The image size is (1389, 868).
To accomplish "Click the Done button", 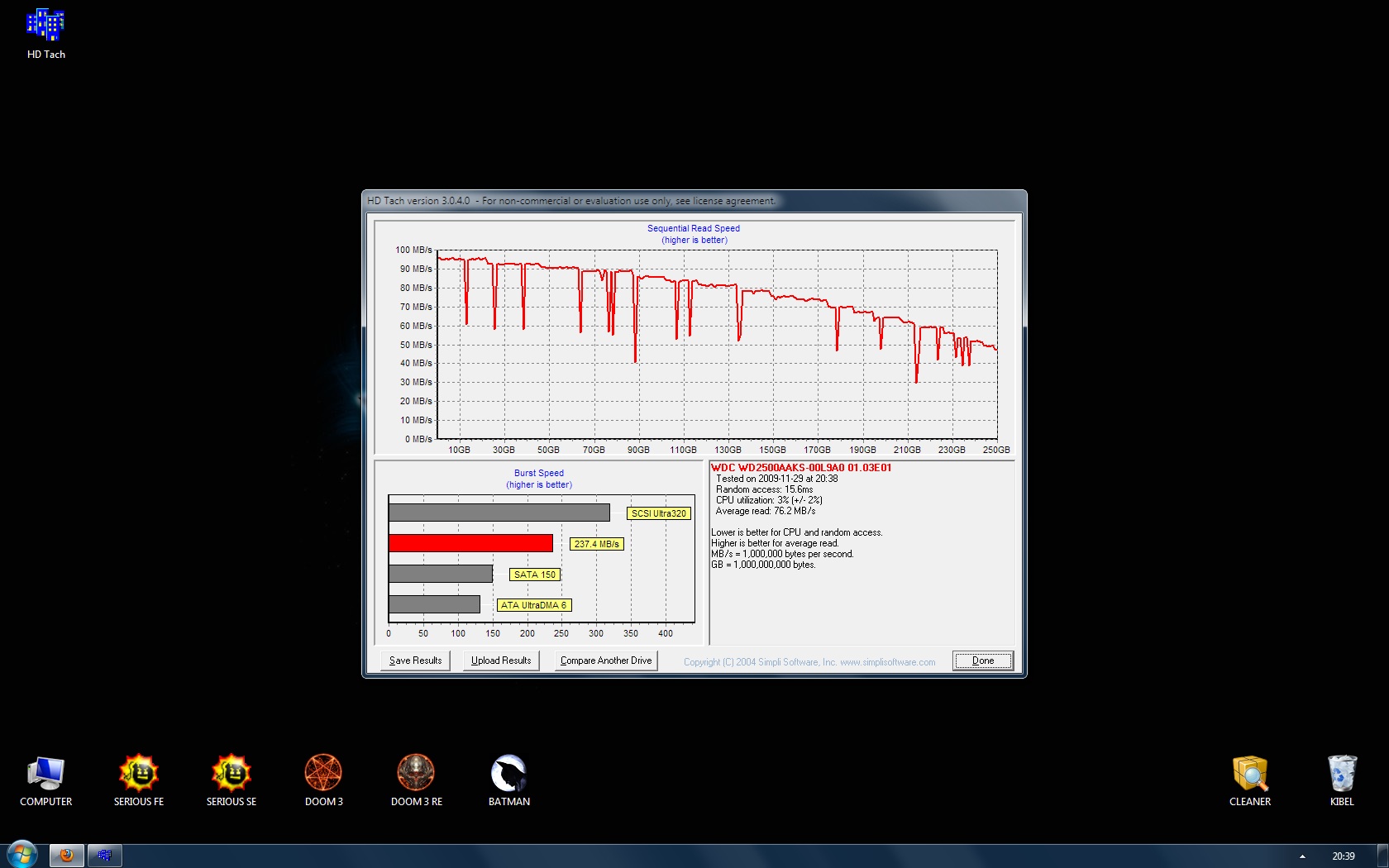I will click(983, 661).
